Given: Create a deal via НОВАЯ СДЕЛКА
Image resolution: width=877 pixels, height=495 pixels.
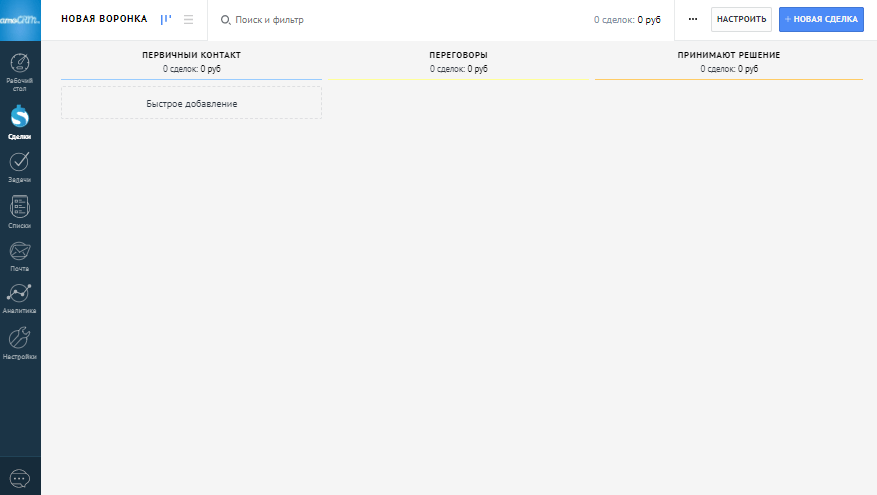Looking at the screenshot, I should coord(821,19).
